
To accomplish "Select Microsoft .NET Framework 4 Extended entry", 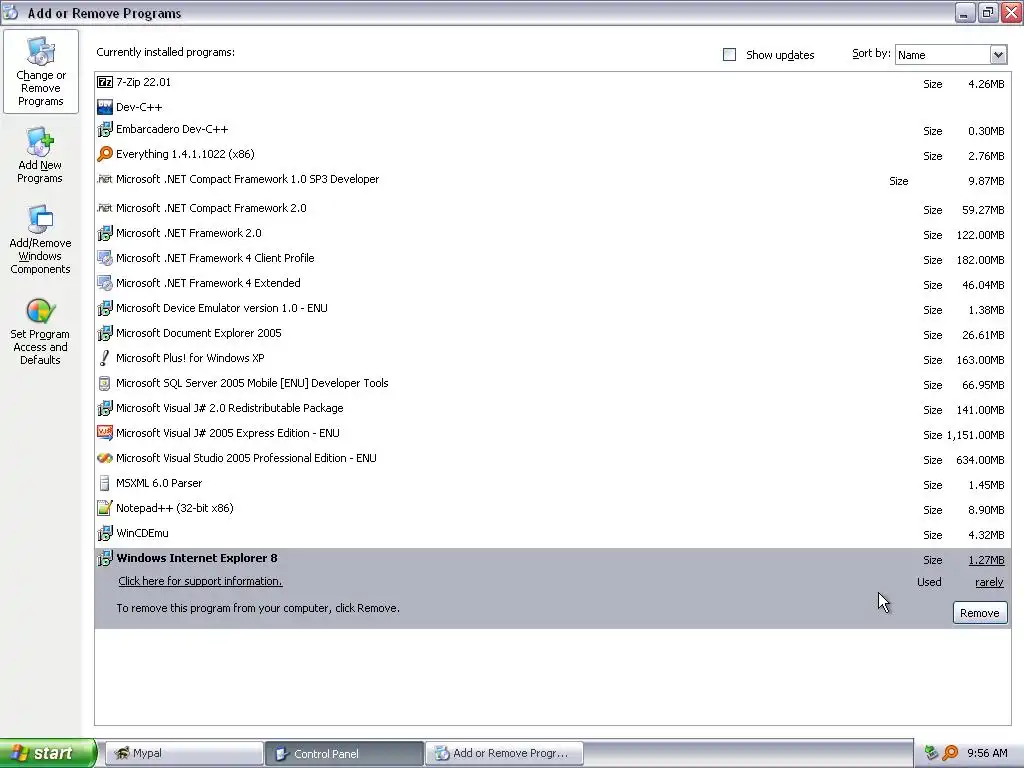I will tap(552, 283).
